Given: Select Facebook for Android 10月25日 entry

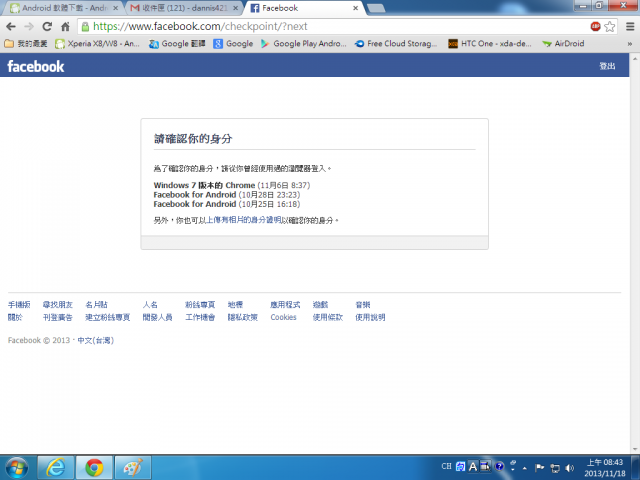Looking at the screenshot, I should (227, 204).
